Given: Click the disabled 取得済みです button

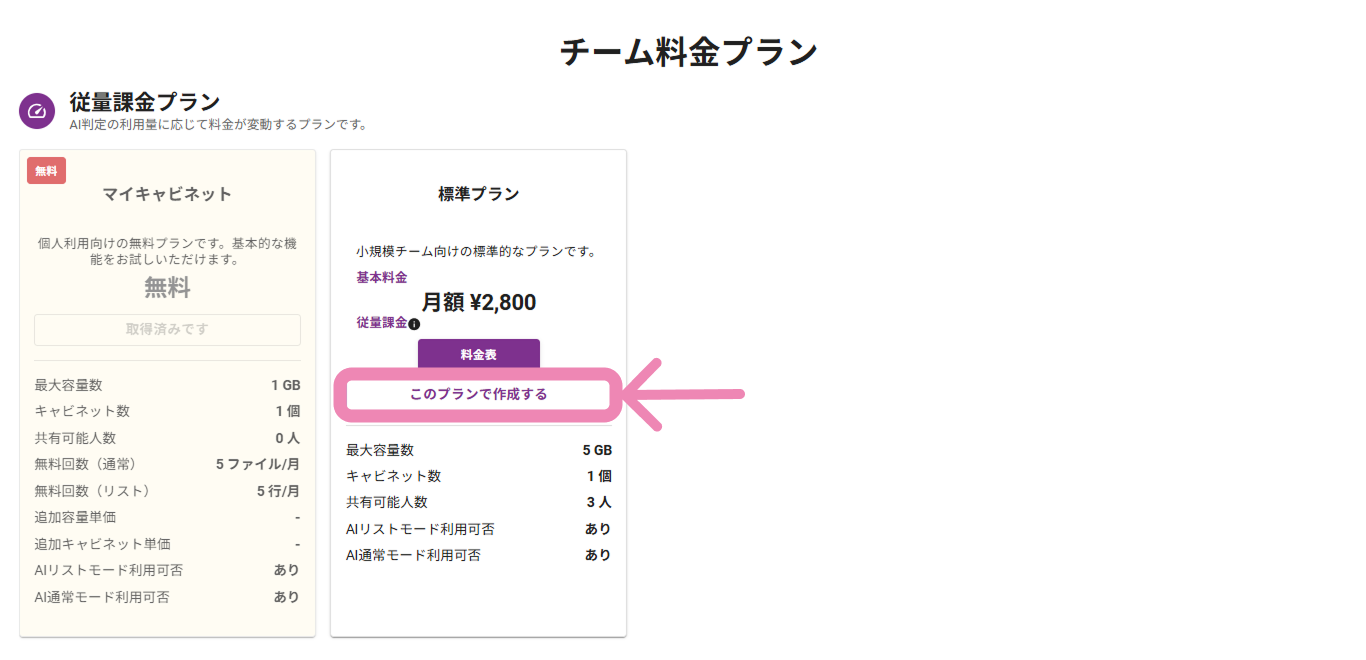Looking at the screenshot, I should pyautogui.click(x=167, y=329).
